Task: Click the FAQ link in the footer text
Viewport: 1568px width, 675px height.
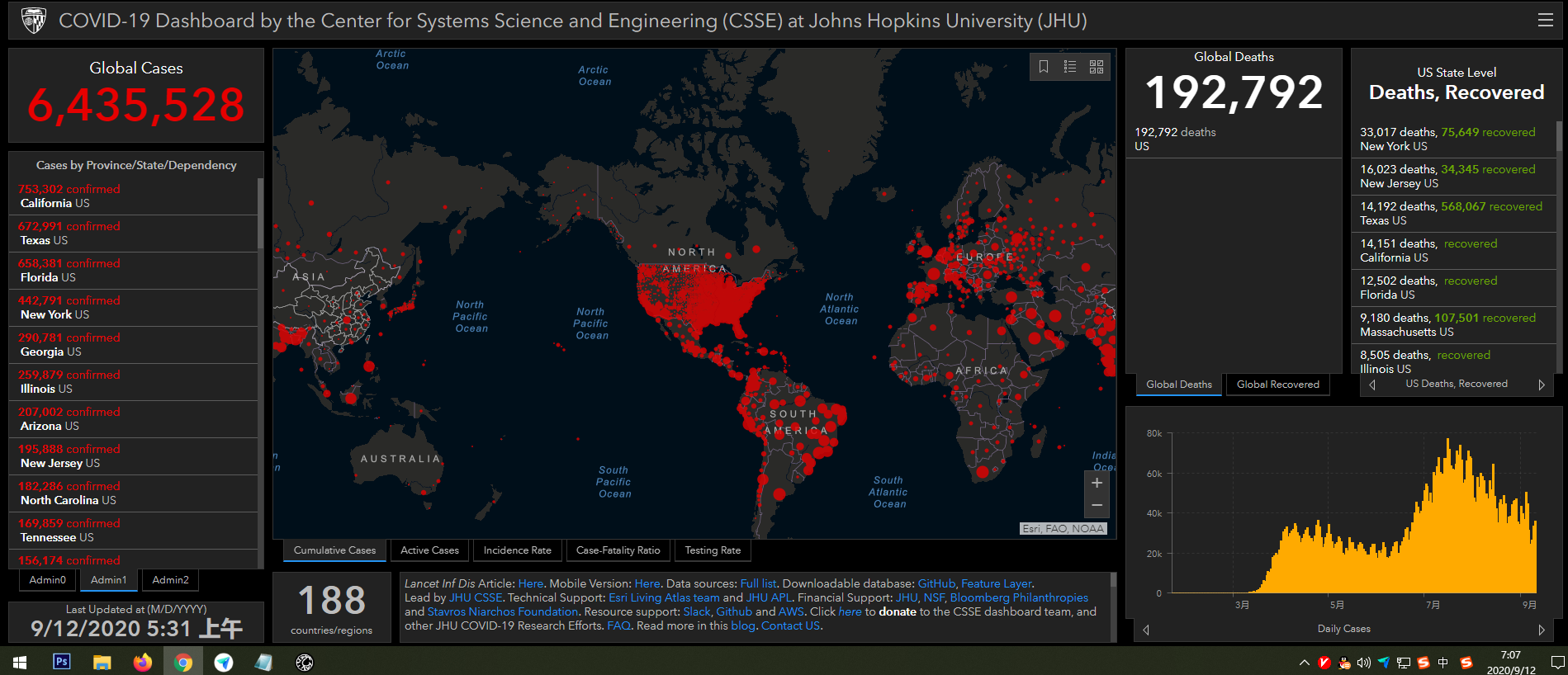Action: 618,626
